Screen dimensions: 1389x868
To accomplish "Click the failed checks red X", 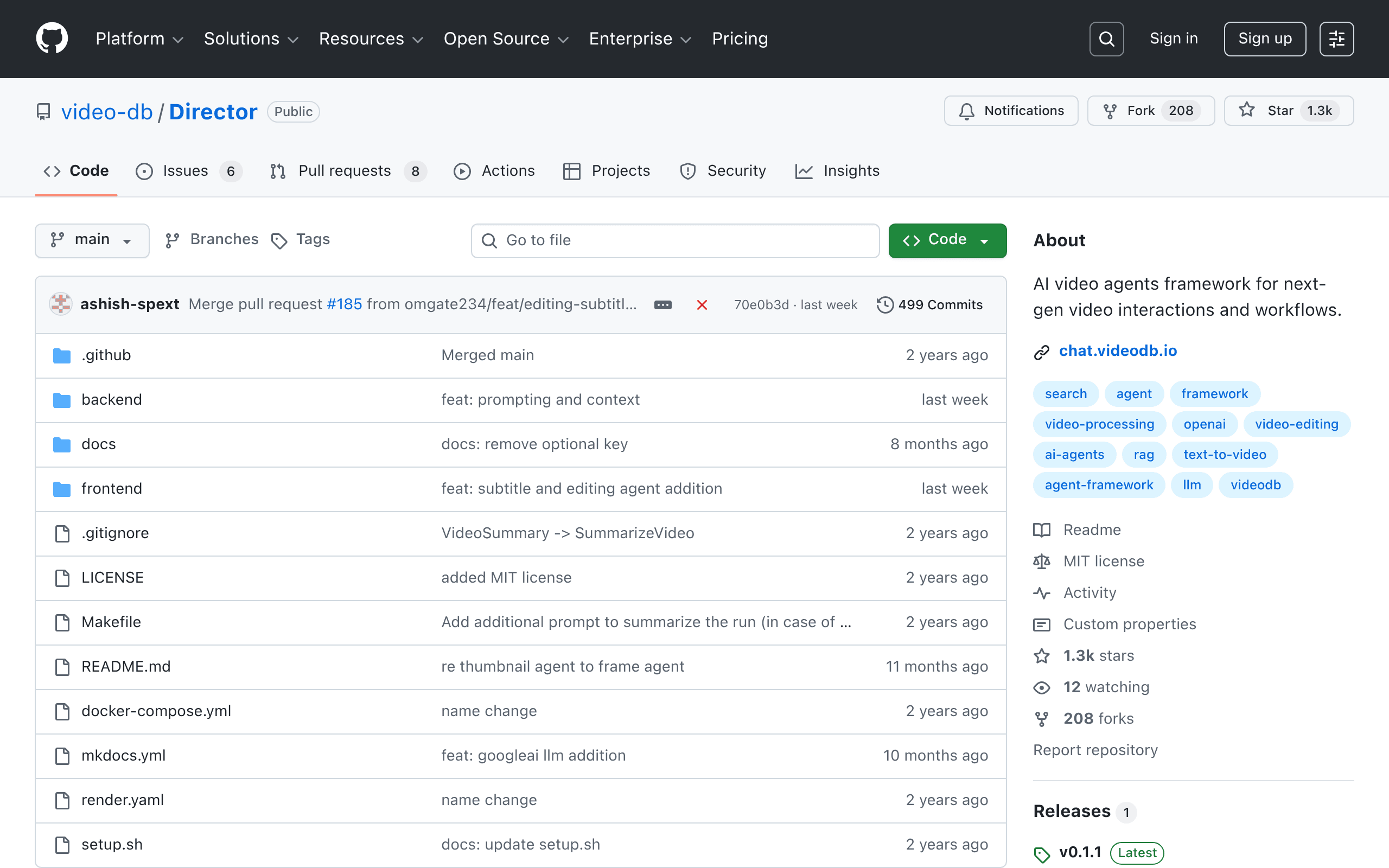I will coord(702,305).
